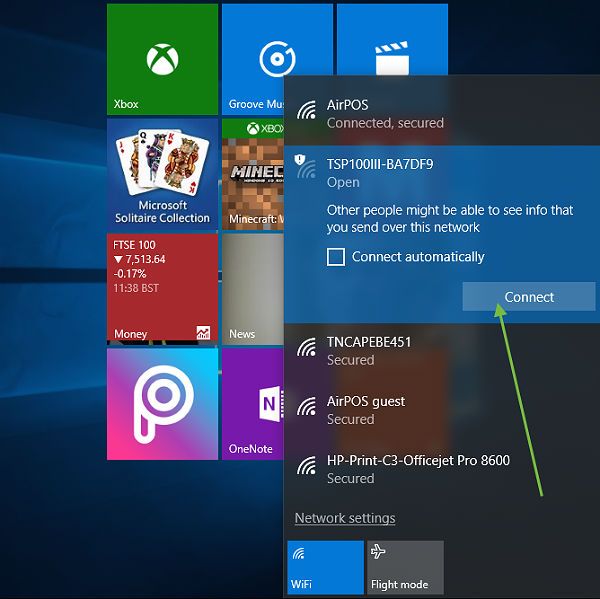This screenshot has height=599, width=600.
Task: Connect to the TSP100III-BA7DF9 network
Action: (529, 297)
